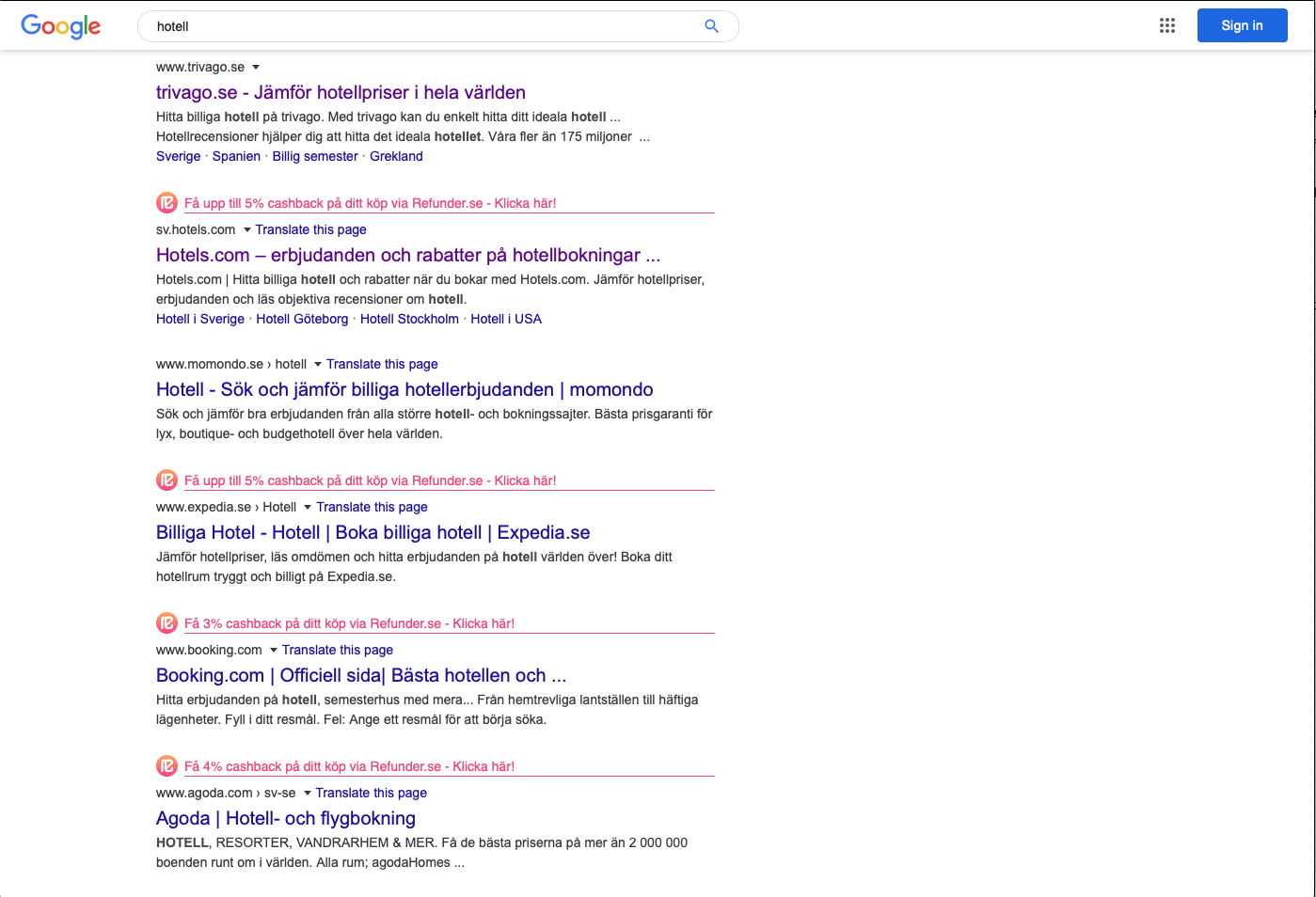Click Refunder icon above Booking.com result

pyautogui.click(x=166, y=623)
